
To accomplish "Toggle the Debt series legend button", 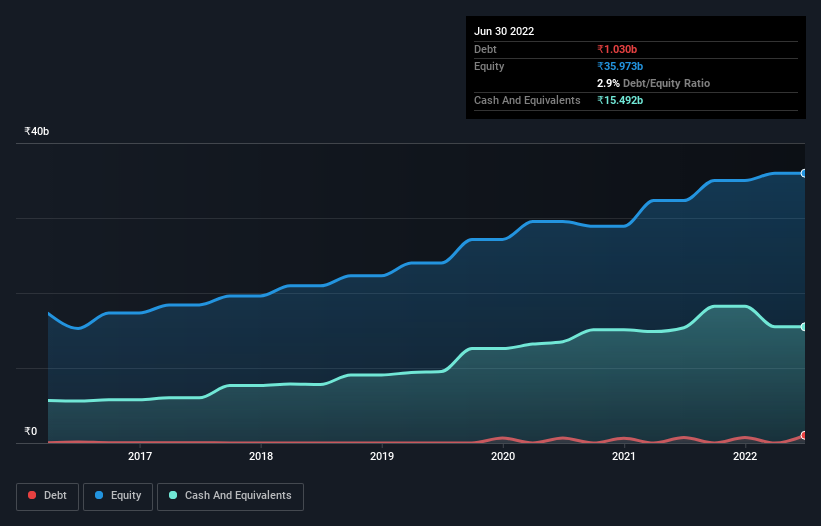I will tap(48, 496).
